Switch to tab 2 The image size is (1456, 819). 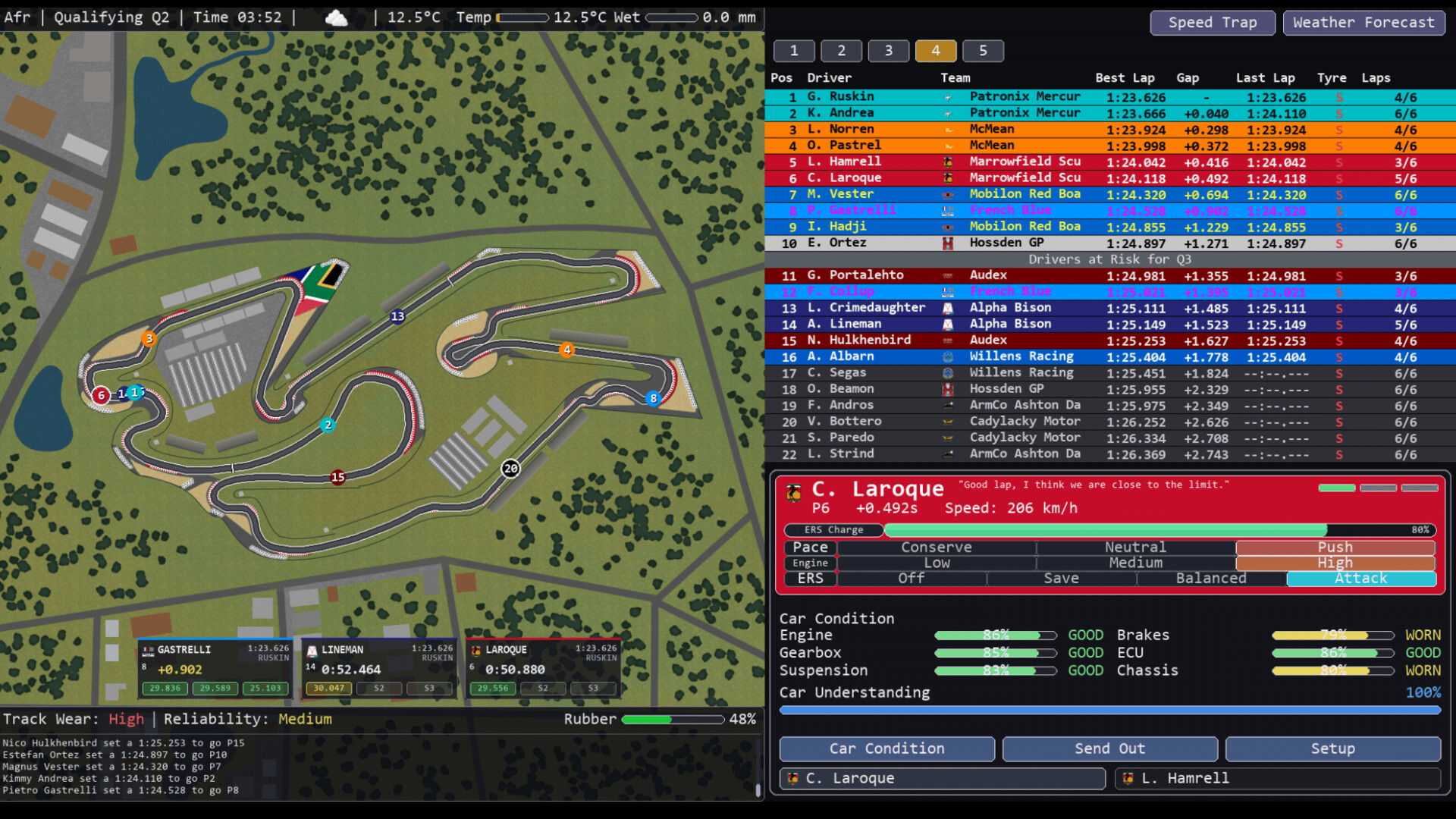coord(841,51)
